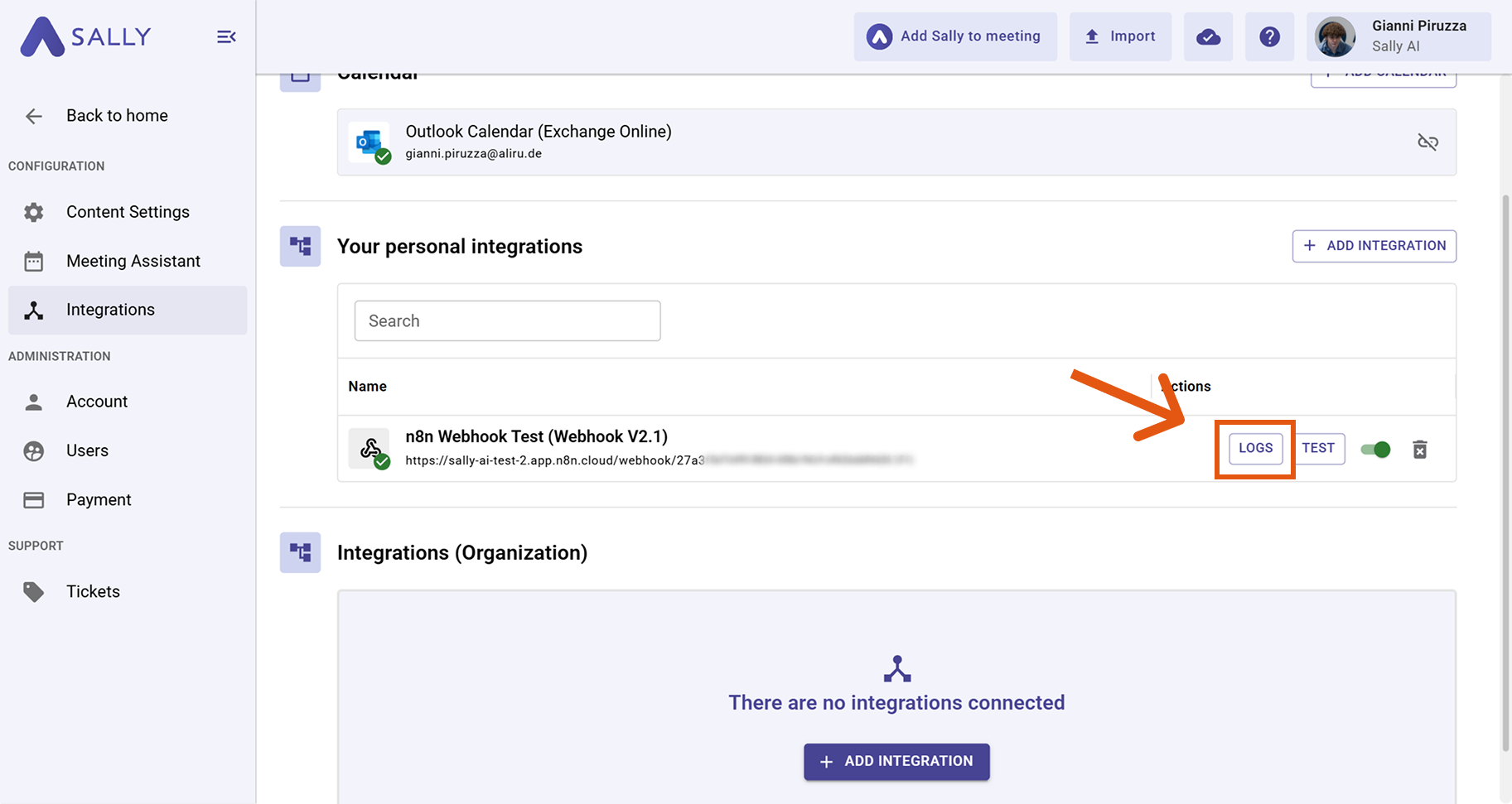
Task: Navigate to Account administration
Action: [x=97, y=402]
